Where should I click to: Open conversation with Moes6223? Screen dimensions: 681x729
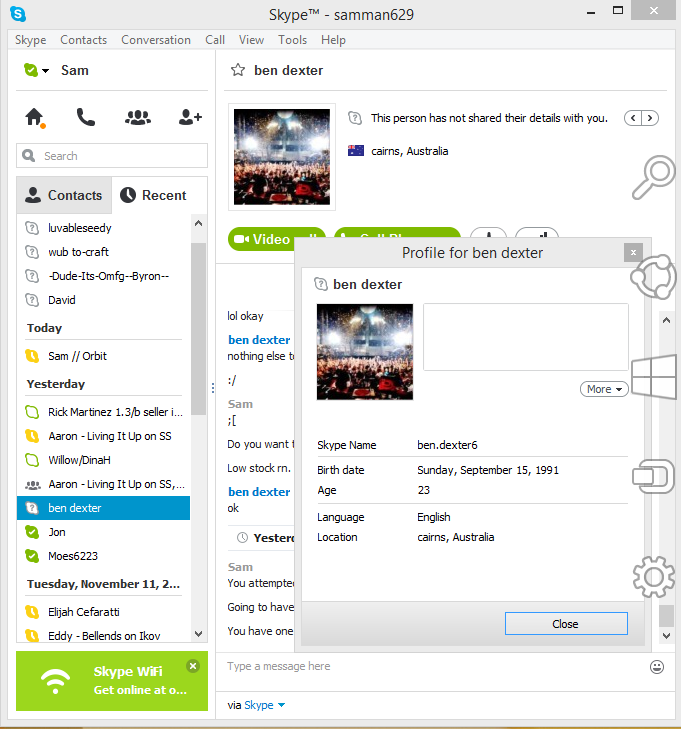click(103, 556)
